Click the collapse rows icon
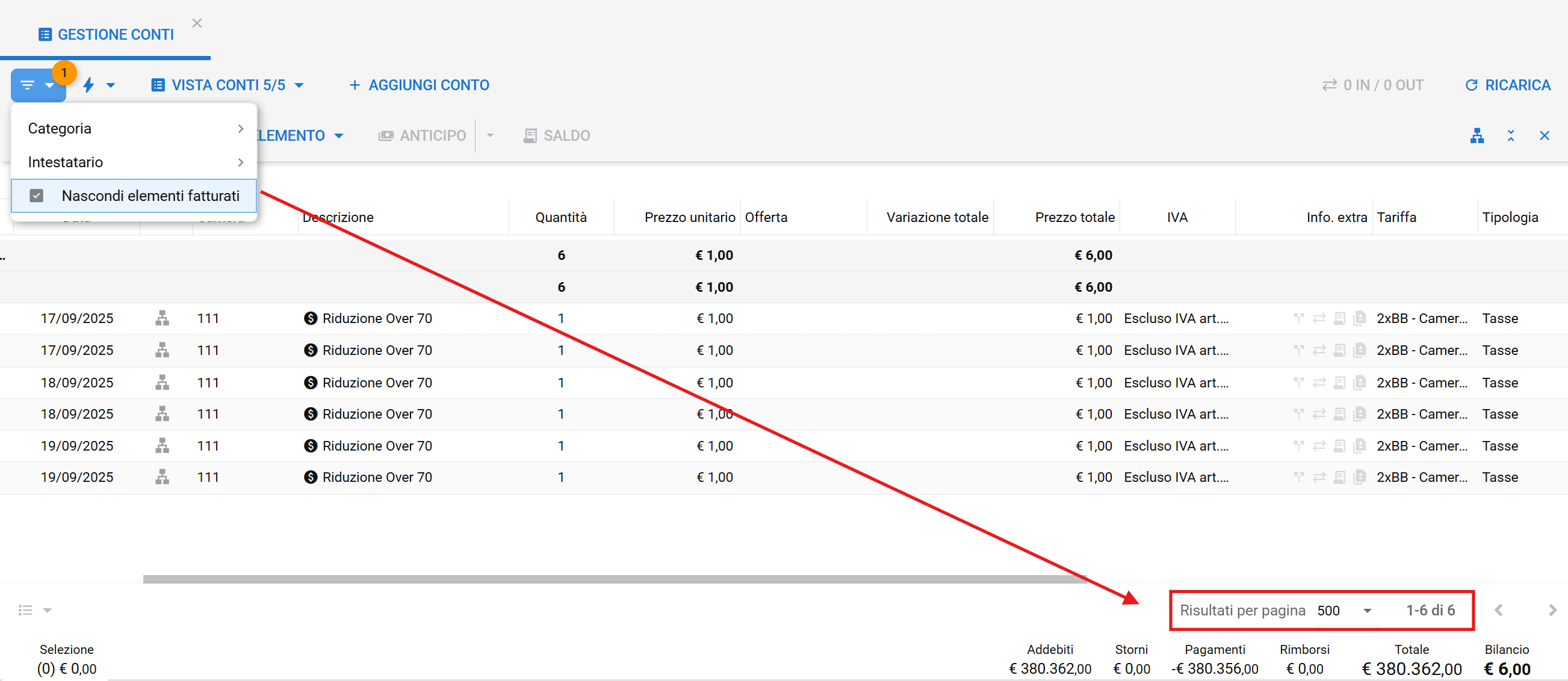This screenshot has width=1568, height=681. click(1510, 135)
